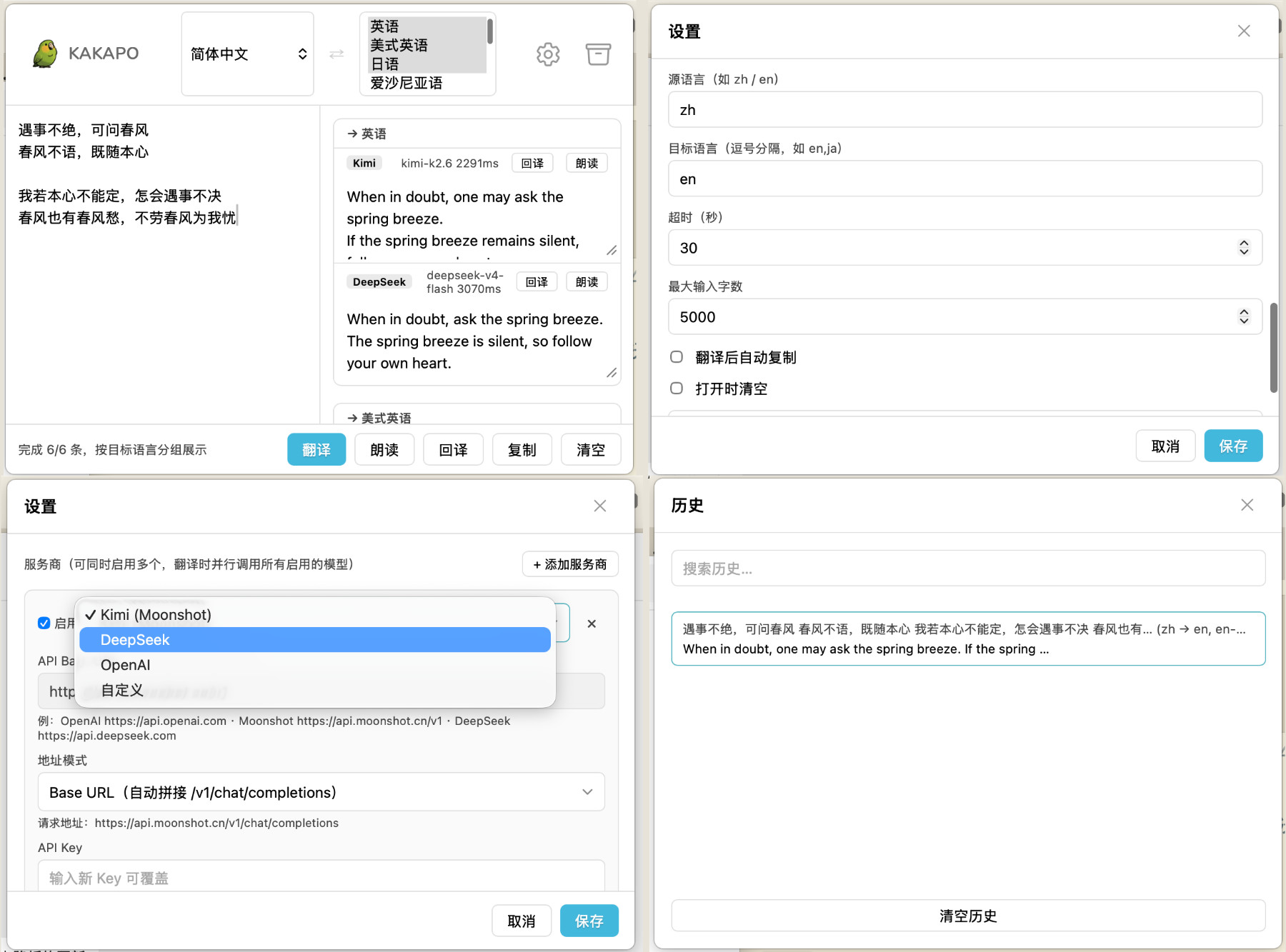Choose 自定义 from provider menu
This screenshot has width=1286, height=952.
coord(315,690)
